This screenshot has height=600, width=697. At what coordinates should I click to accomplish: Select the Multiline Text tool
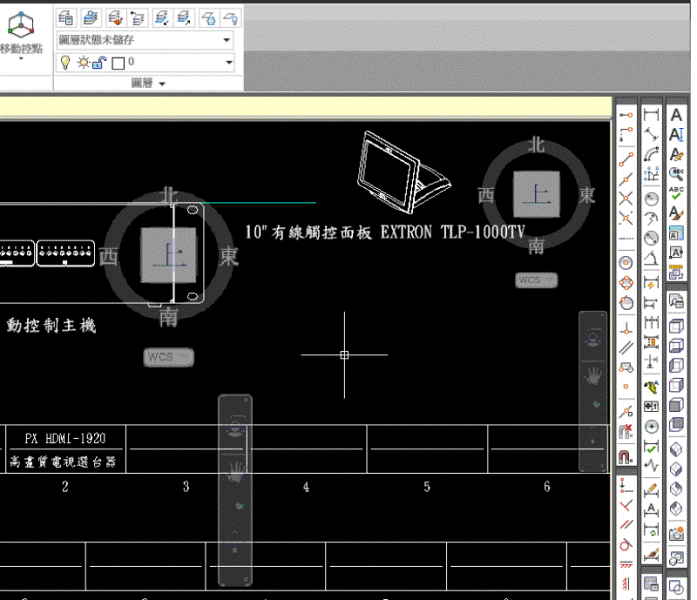pos(677,115)
